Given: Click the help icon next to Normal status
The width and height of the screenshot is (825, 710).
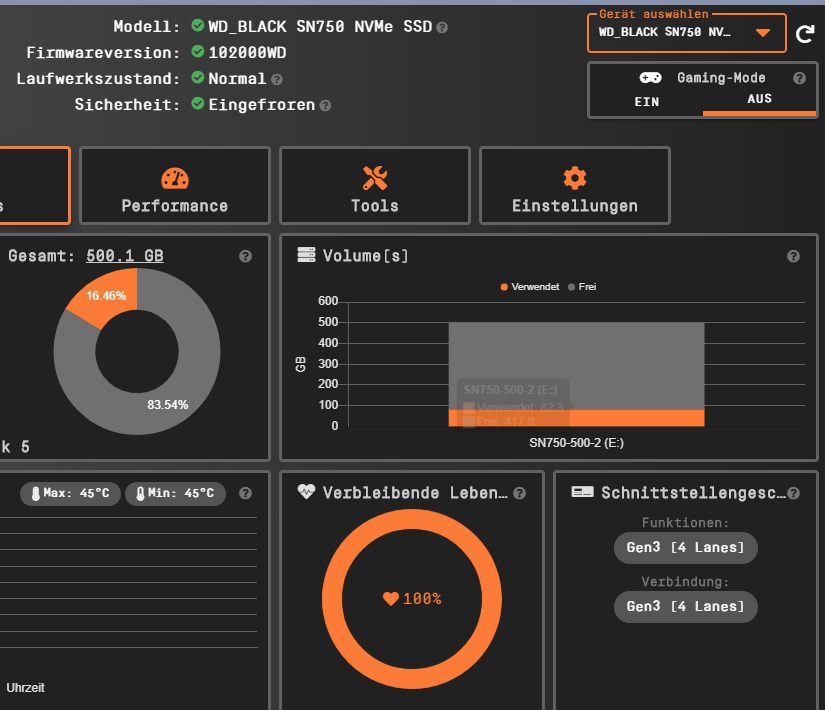Looking at the screenshot, I should click(277, 79).
